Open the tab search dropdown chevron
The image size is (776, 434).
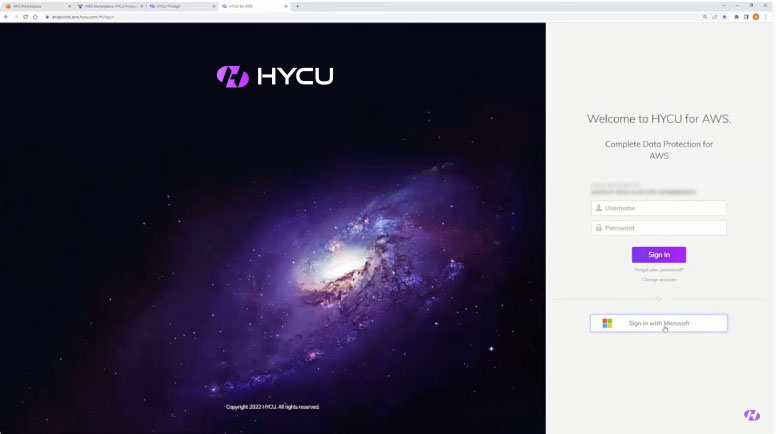(724, 5)
